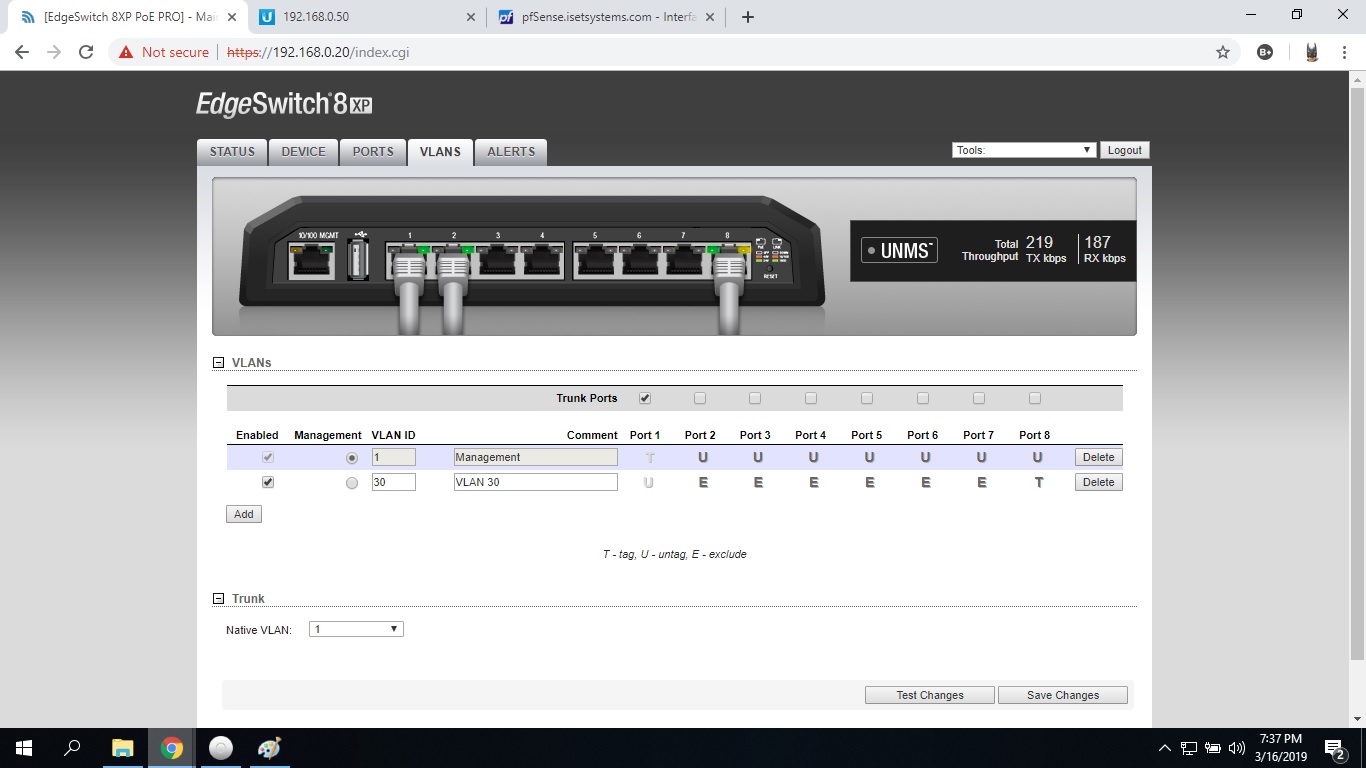Select Management radio button for VLAN 30
1366x768 pixels.
351,482
